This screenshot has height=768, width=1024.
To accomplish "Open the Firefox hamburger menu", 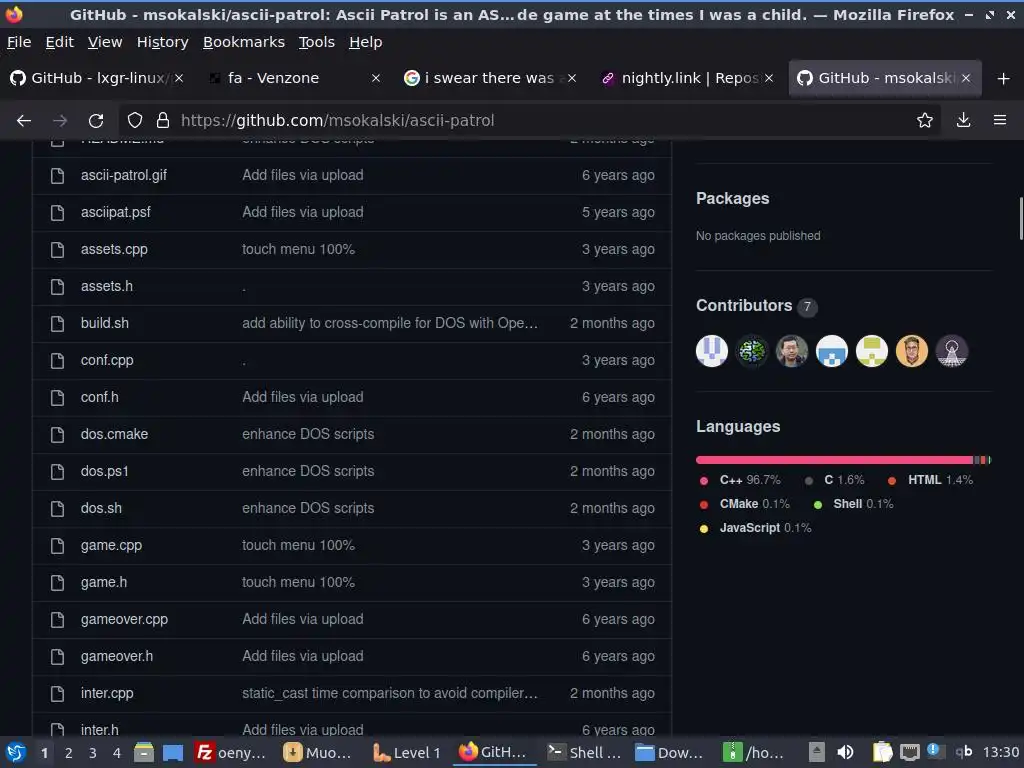I will pos(1000,120).
